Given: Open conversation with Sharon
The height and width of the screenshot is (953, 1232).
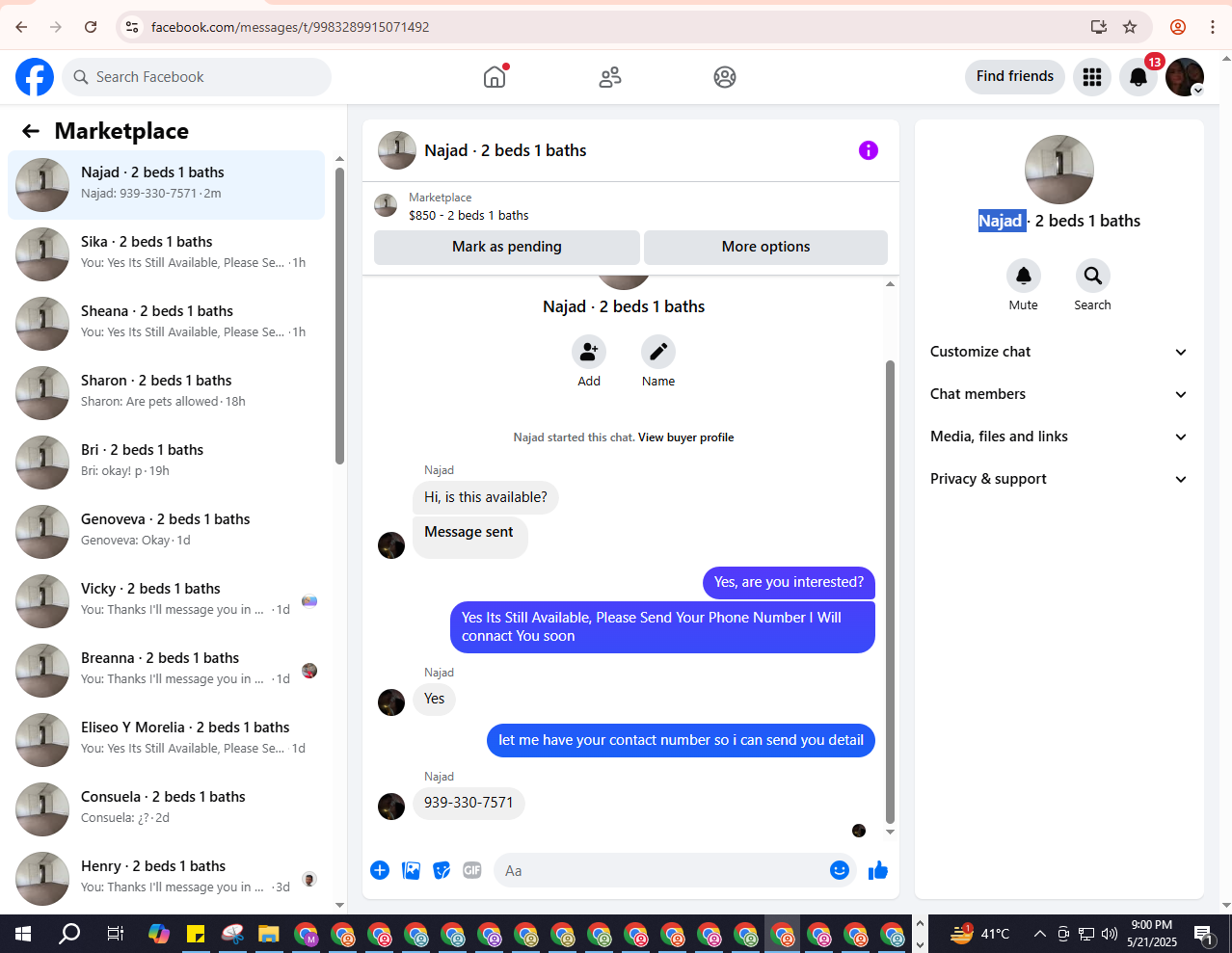Looking at the screenshot, I should pyautogui.click(x=167, y=393).
